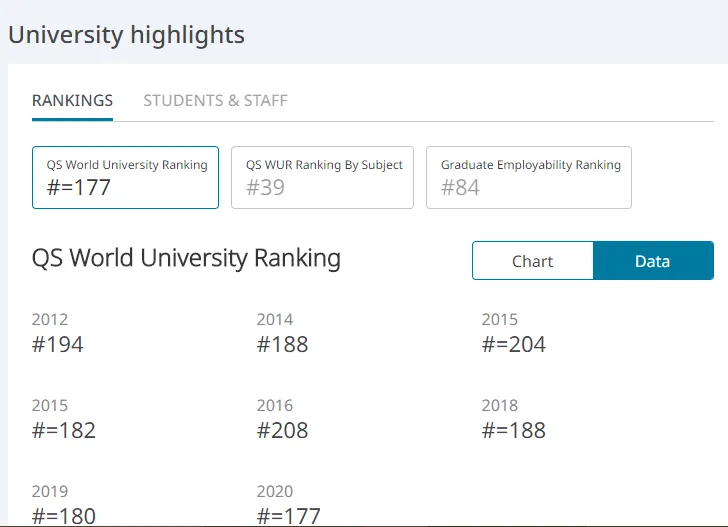Viewport: 728px width, 527px height.
Task: Click the 2014 ranking value #188
Action: click(282, 345)
